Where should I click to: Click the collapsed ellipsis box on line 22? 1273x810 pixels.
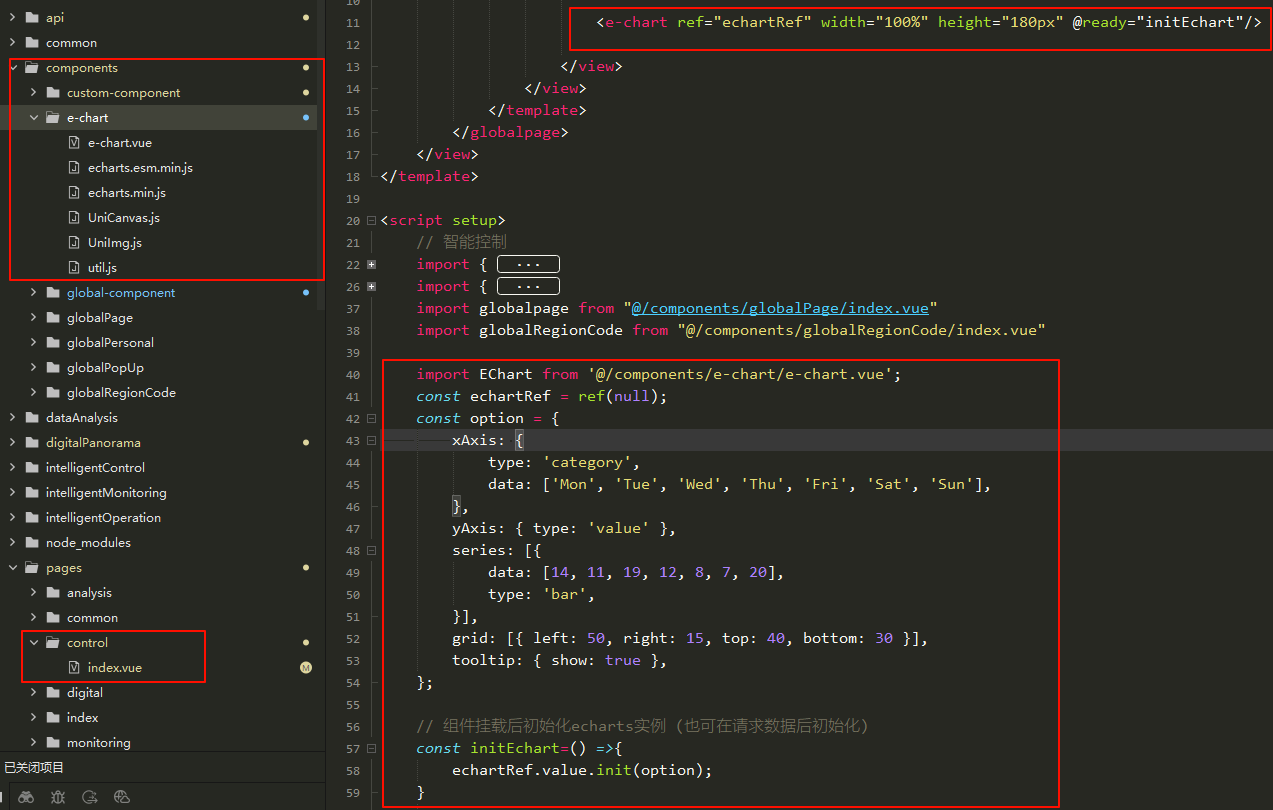528,265
